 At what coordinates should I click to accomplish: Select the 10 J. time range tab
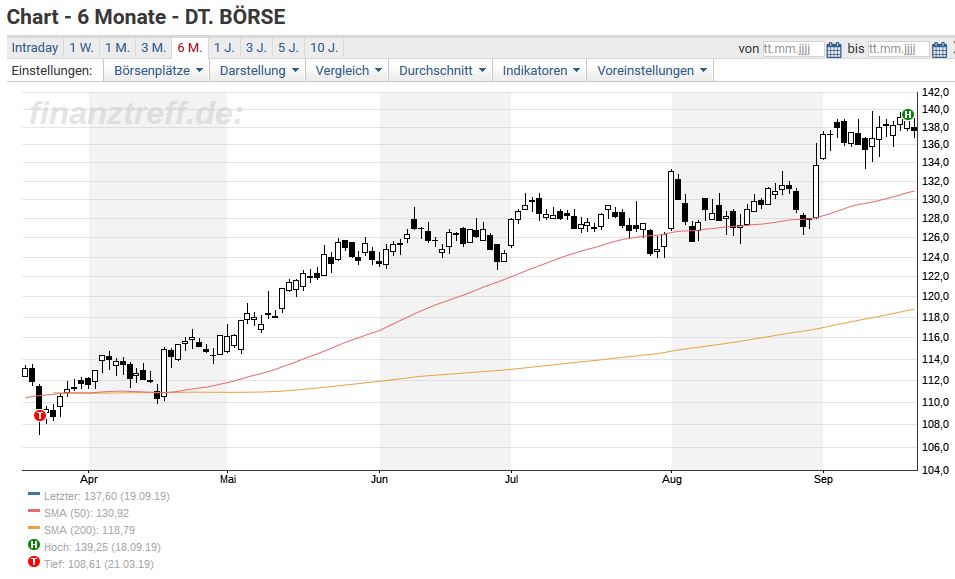[x=324, y=47]
